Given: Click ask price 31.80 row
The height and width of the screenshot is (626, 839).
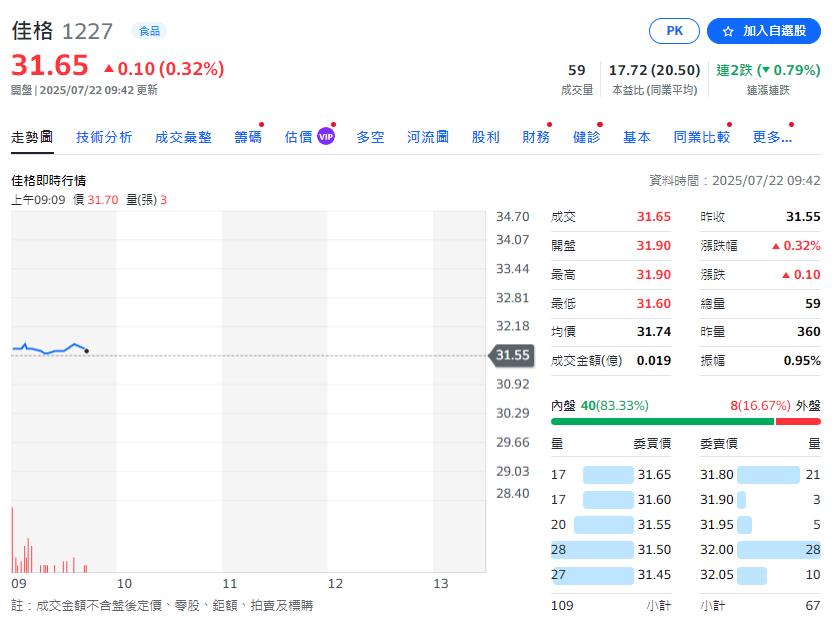Looking at the screenshot, I should pos(760,475).
